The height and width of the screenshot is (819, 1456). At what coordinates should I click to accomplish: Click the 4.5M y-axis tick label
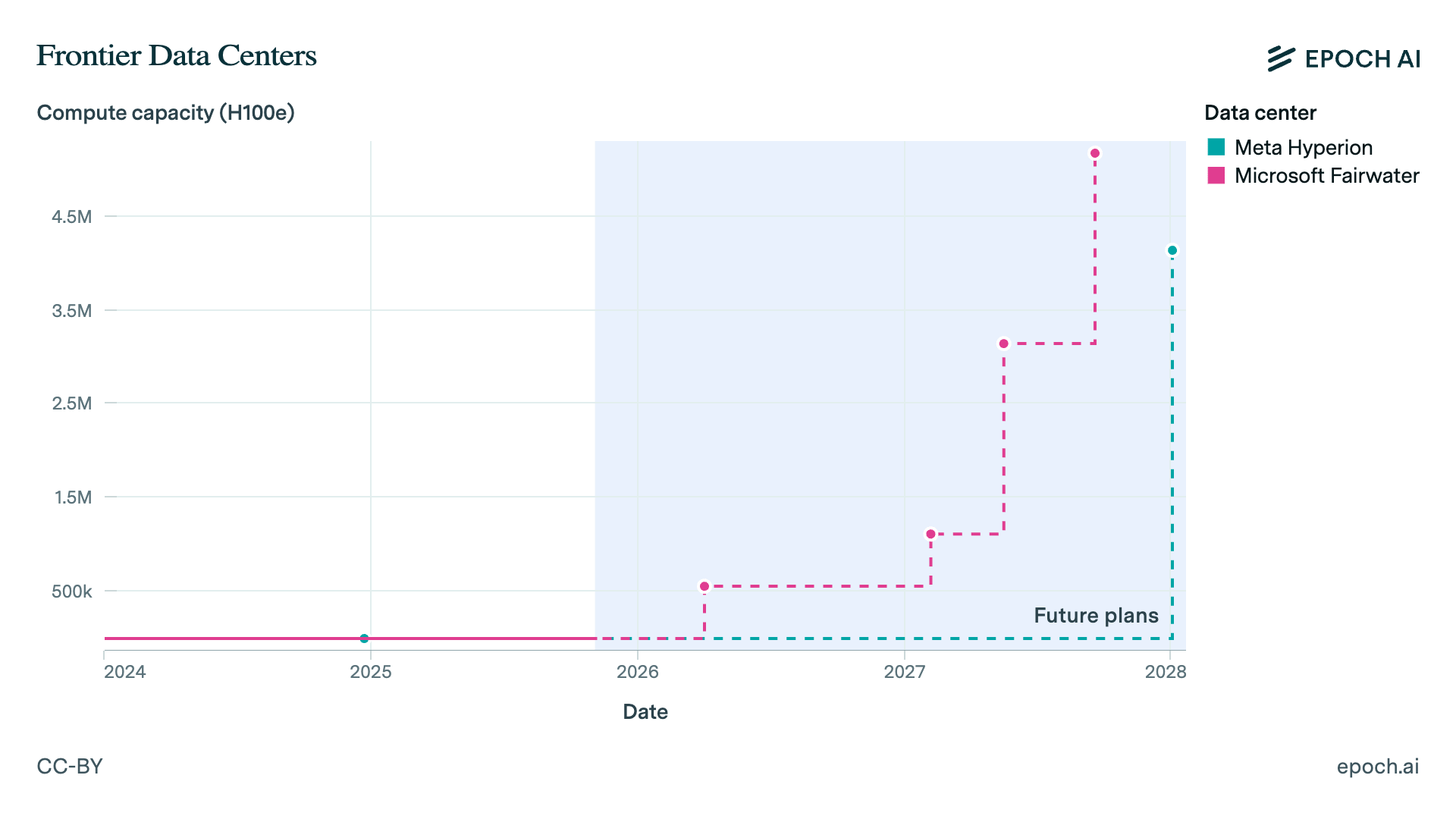(71, 217)
